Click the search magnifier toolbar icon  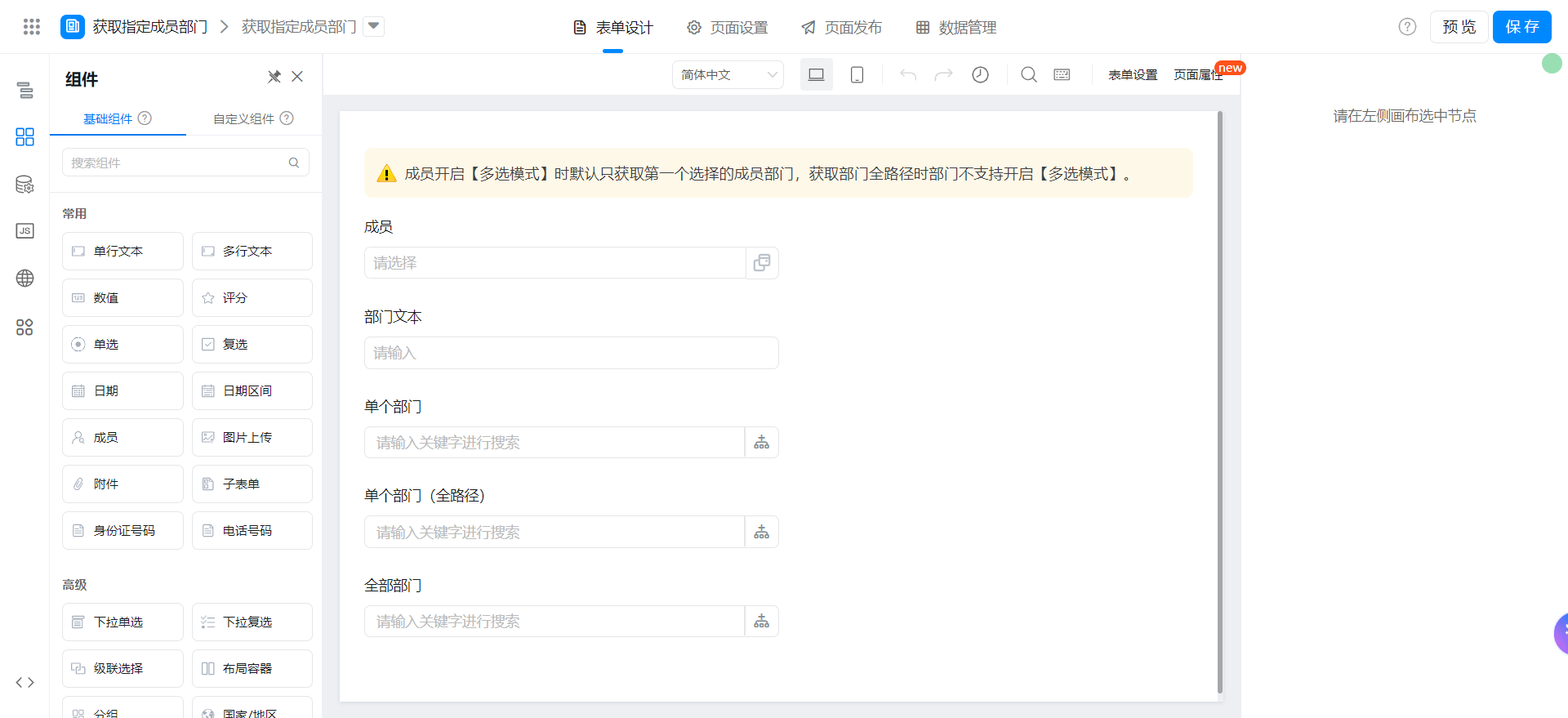coord(1029,74)
